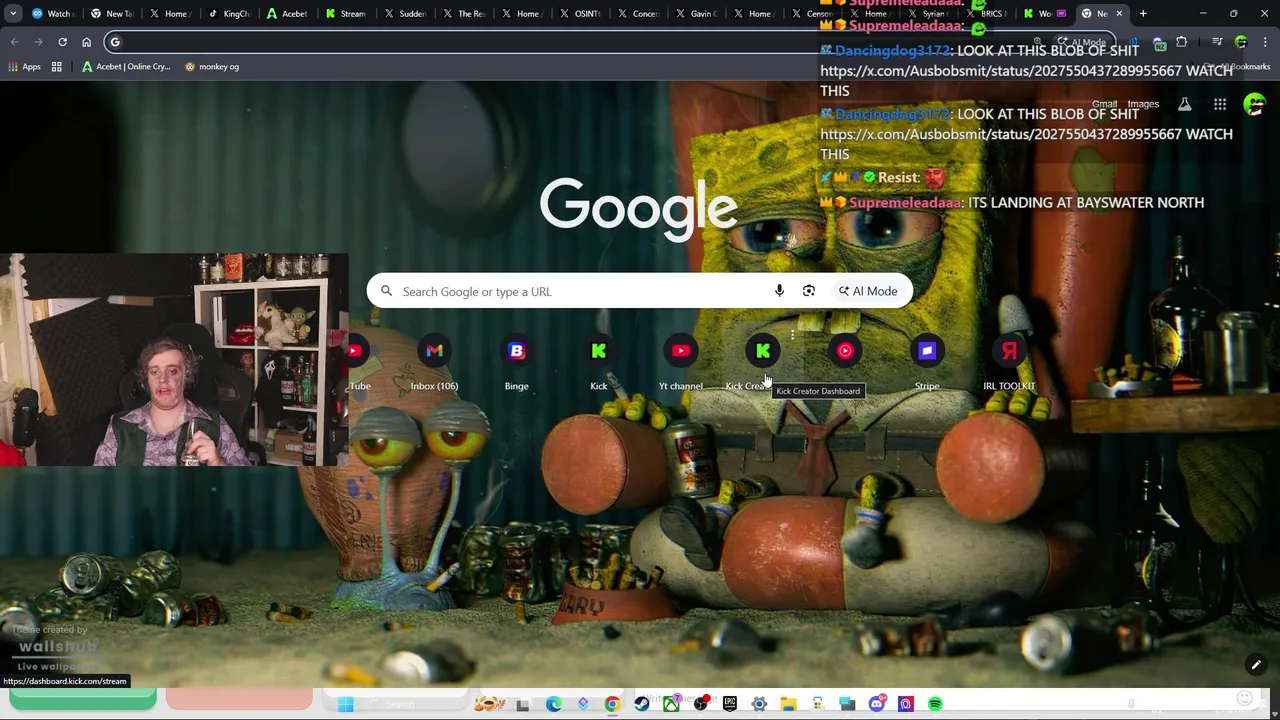Open the Windows Start menu
The width and height of the screenshot is (1280, 720).
click(345, 704)
